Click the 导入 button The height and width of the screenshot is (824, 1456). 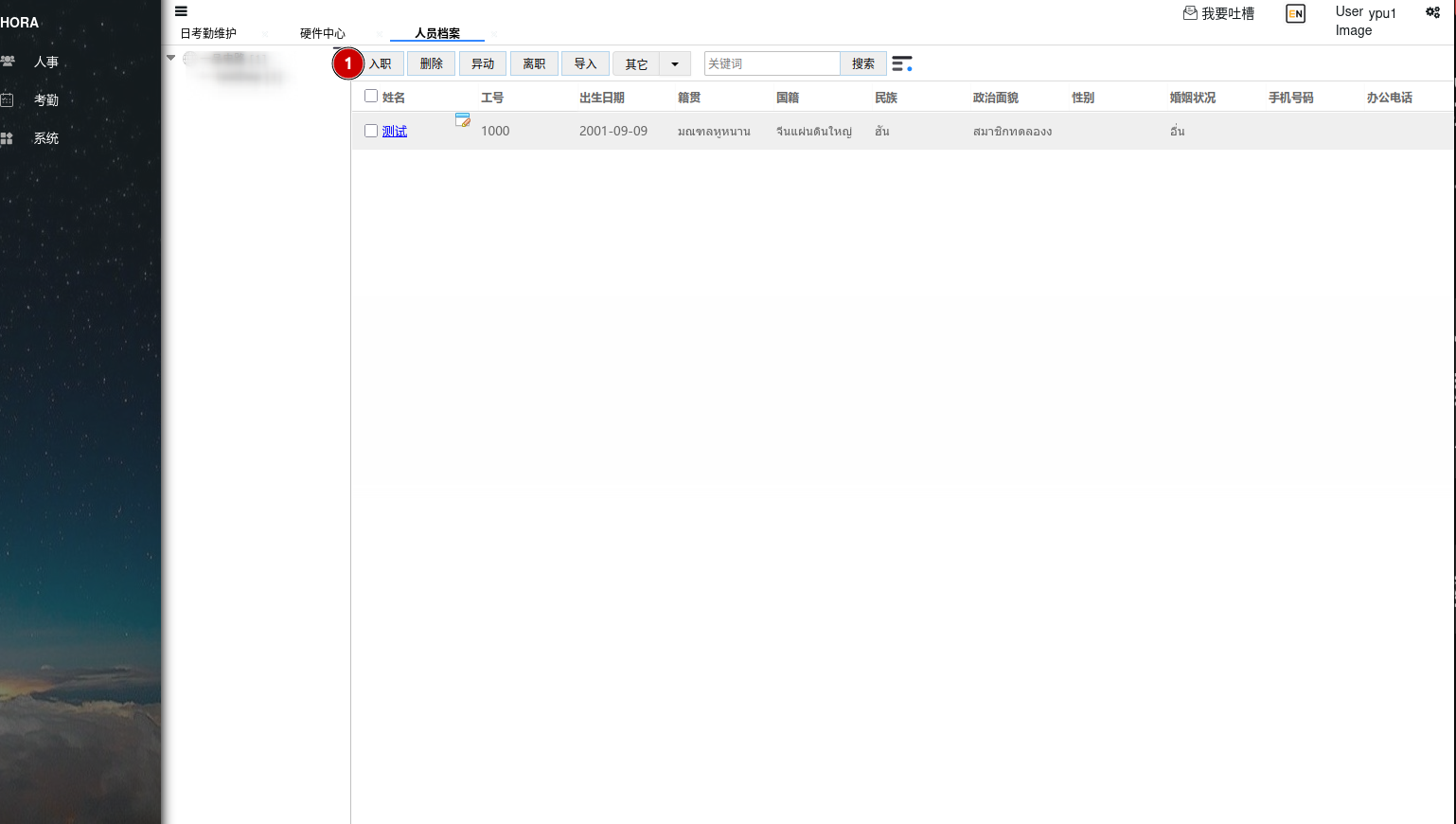pos(585,63)
